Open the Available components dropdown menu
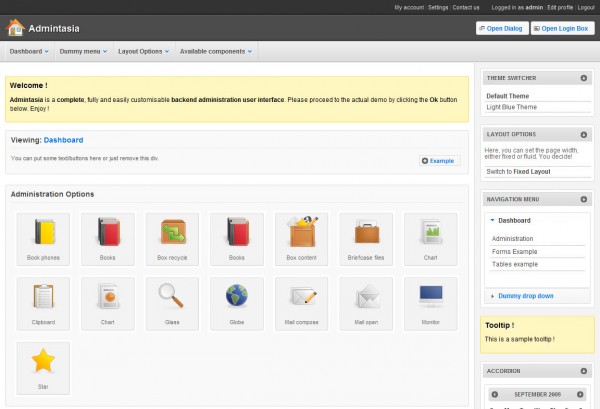This screenshot has height=409, width=600. point(216,51)
